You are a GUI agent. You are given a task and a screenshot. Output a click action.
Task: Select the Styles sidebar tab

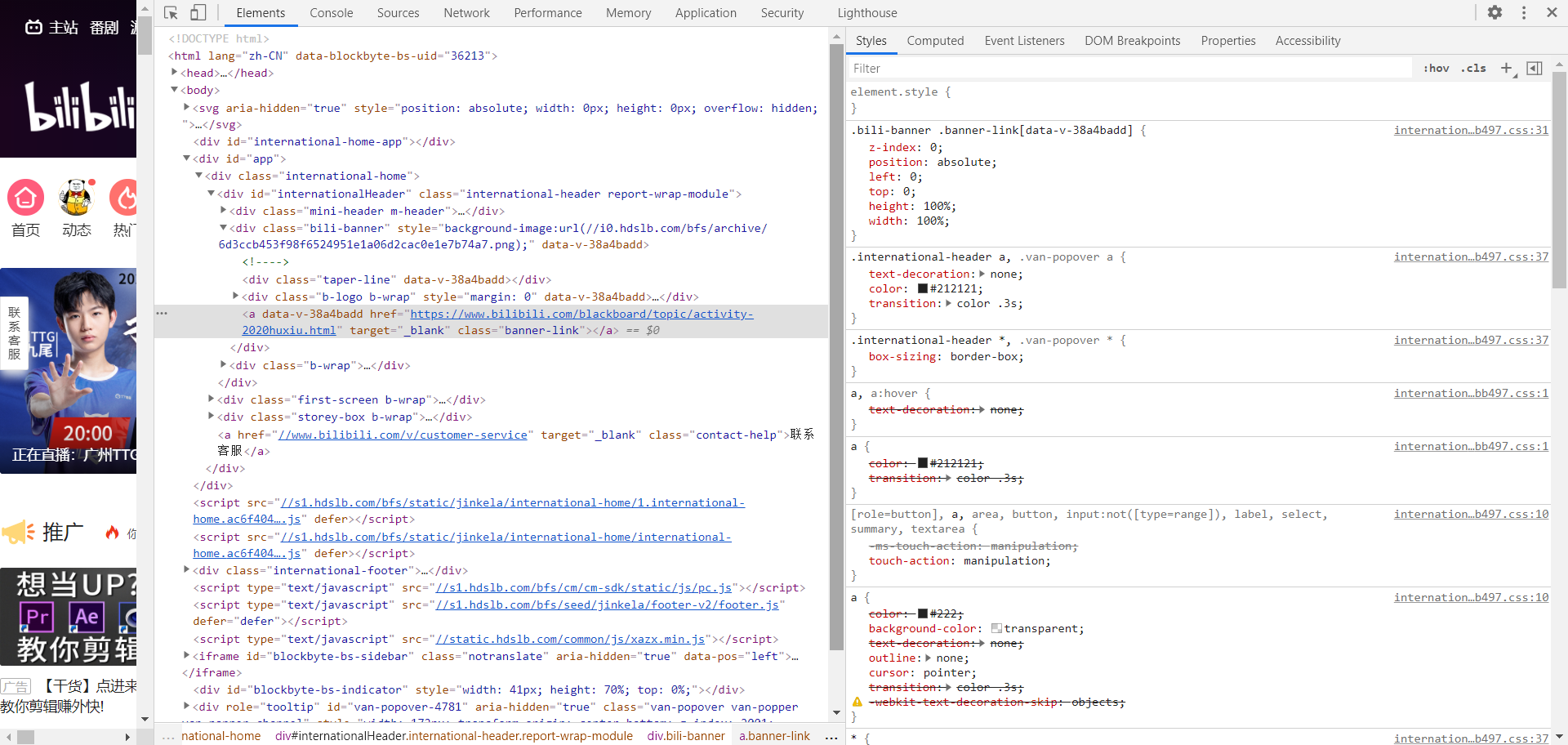[871, 41]
